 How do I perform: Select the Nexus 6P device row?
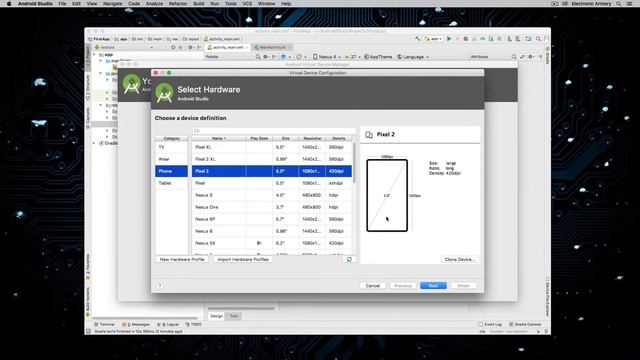coord(272,219)
